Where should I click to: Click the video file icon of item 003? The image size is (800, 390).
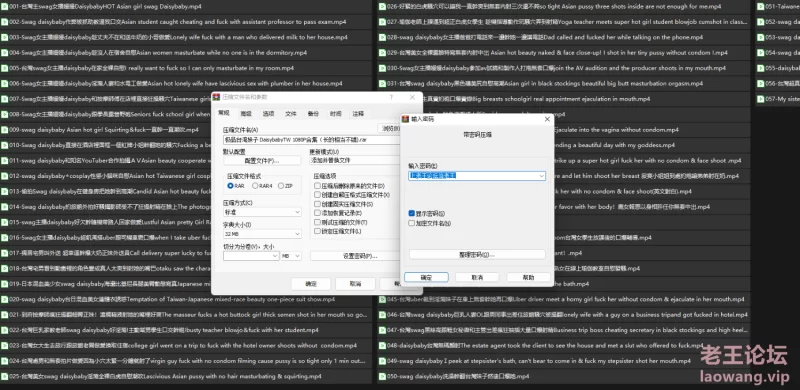coord(5,37)
